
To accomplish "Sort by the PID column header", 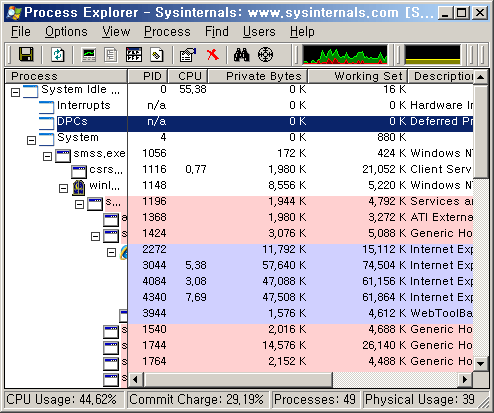I will [147, 76].
